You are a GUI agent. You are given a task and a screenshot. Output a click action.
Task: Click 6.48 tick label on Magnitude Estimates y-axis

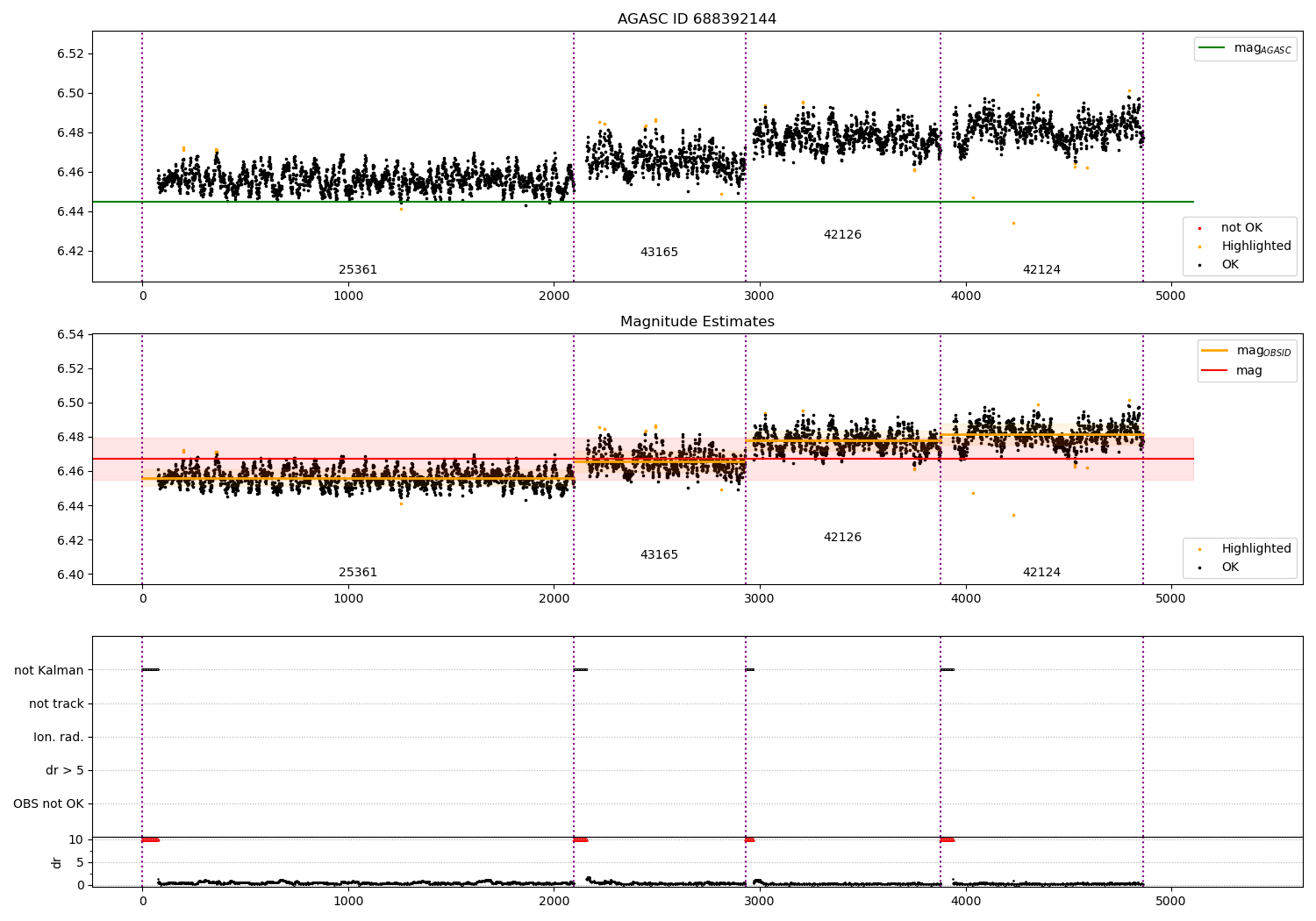coord(70,438)
